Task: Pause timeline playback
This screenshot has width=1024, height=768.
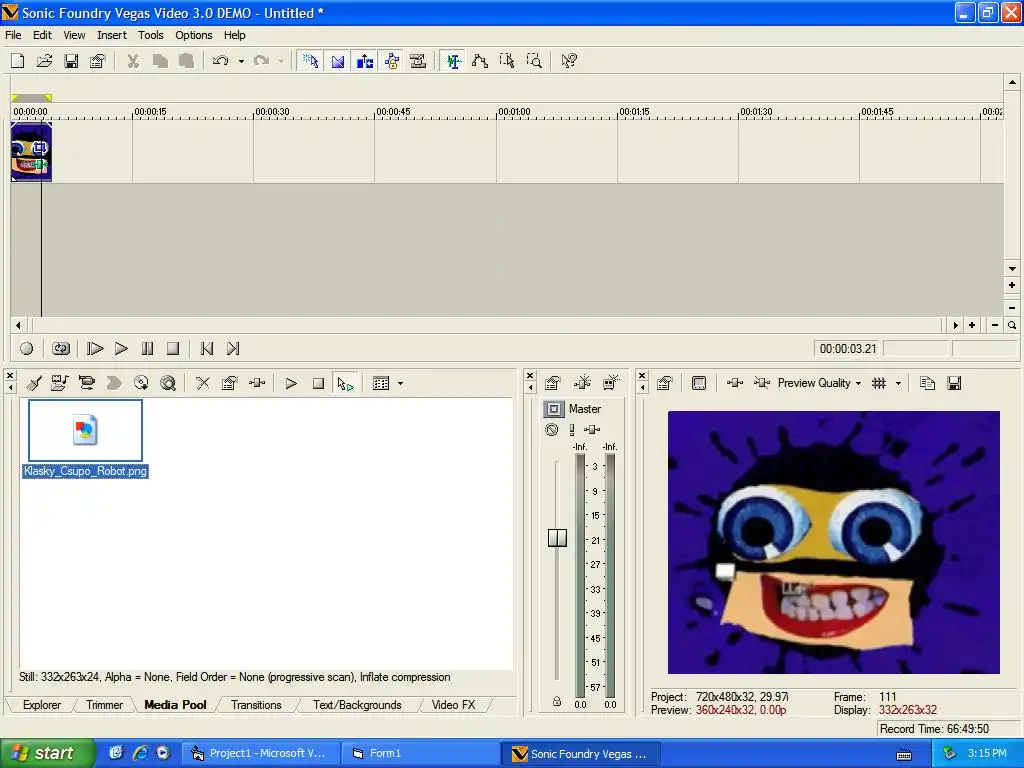Action: tap(148, 349)
